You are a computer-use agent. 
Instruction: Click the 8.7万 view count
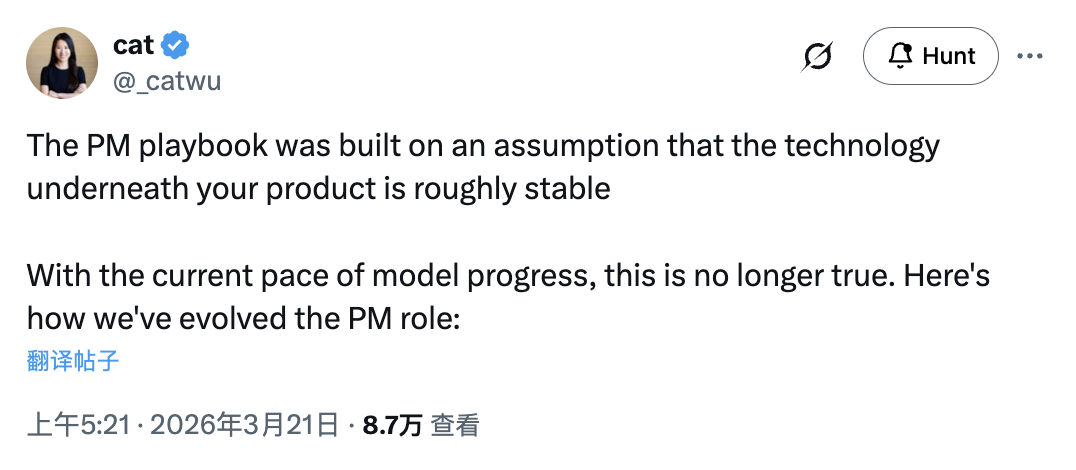pos(392,425)
